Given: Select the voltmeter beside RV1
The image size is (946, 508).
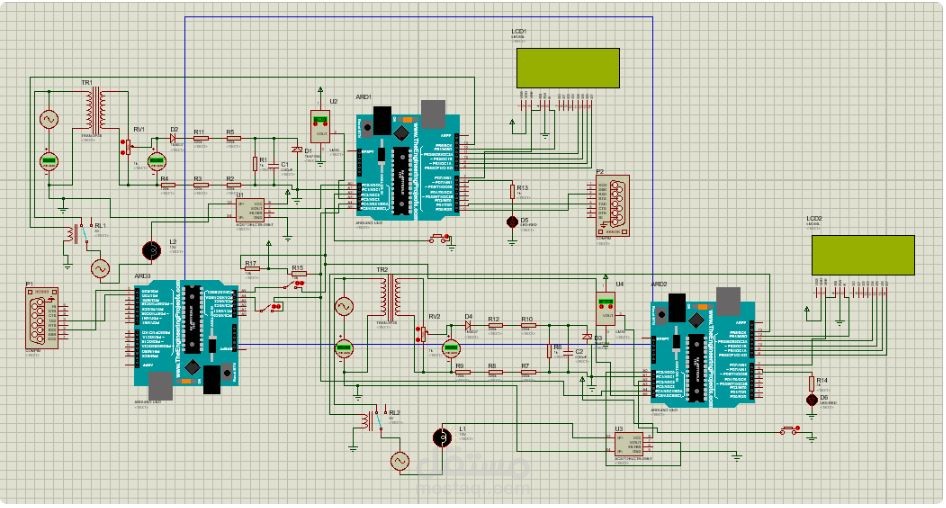Looking at the screenshot, I should pyautogui.click(x=156, y=161).
